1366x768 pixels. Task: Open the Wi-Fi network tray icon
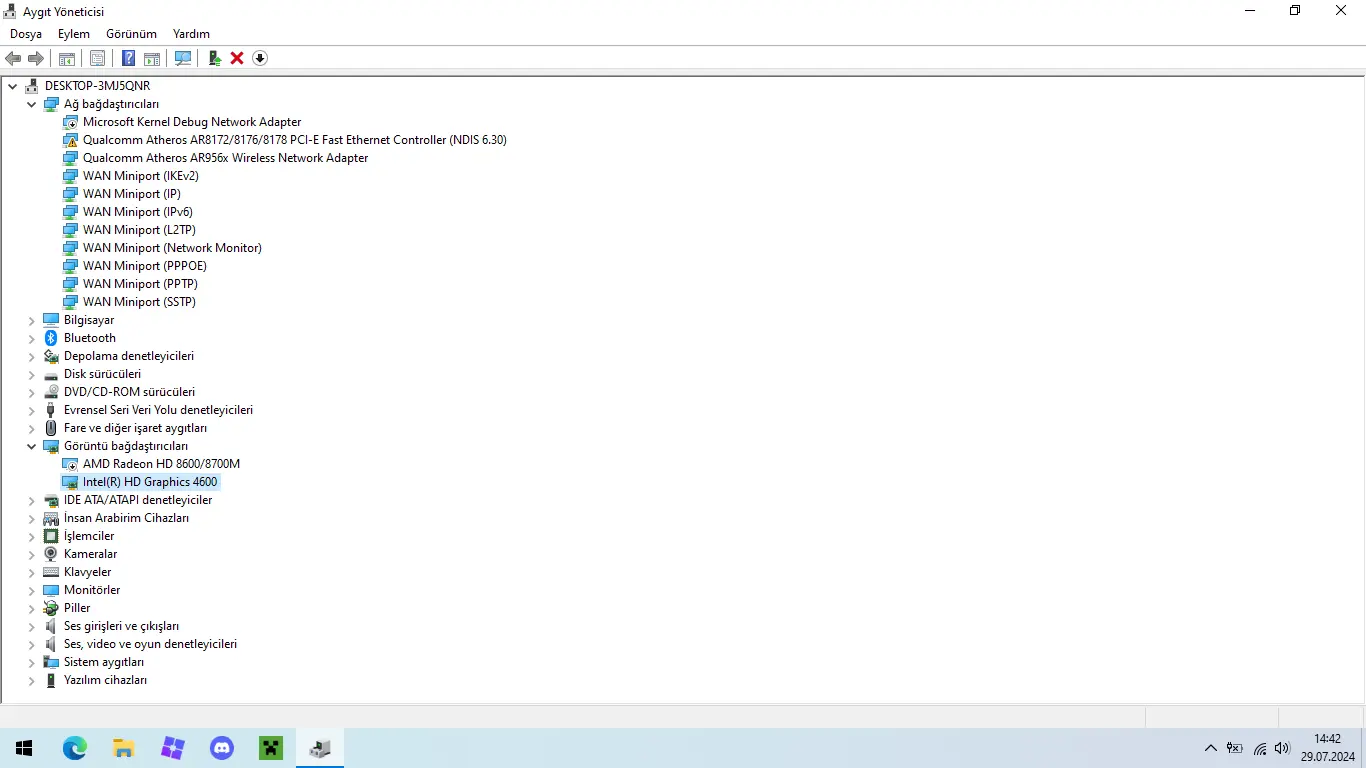coord(1260,748)
